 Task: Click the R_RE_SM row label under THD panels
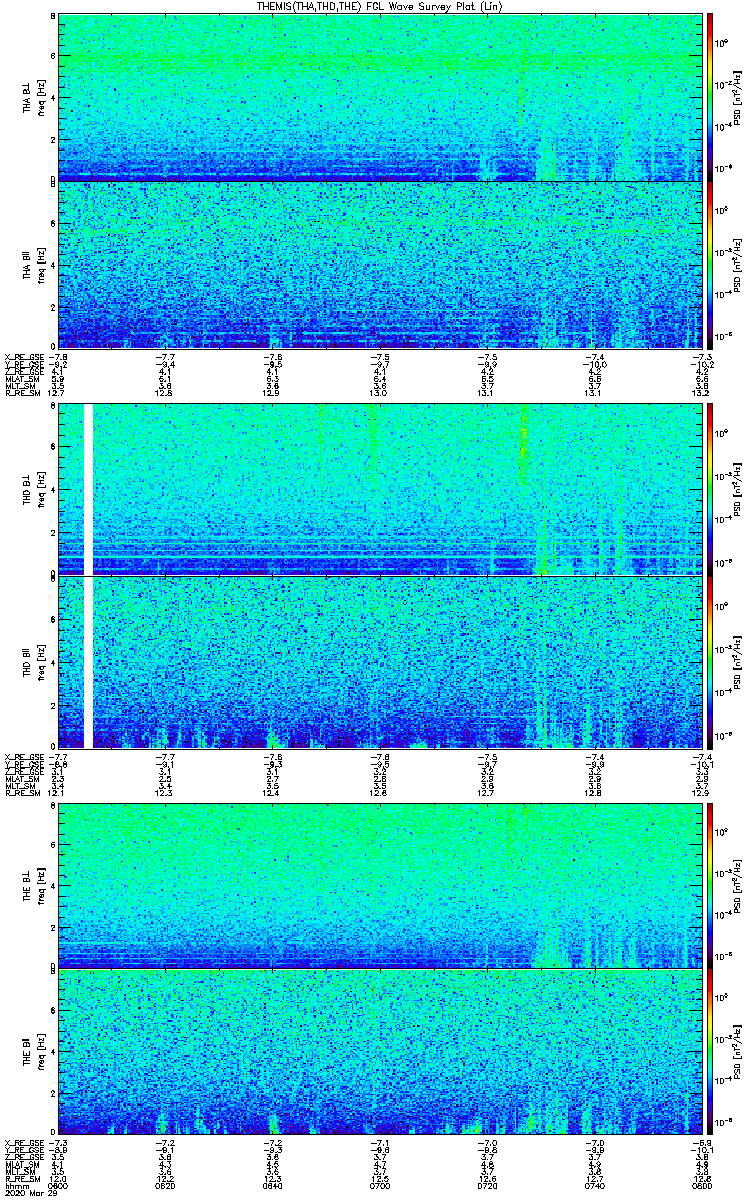pos(22,793)
